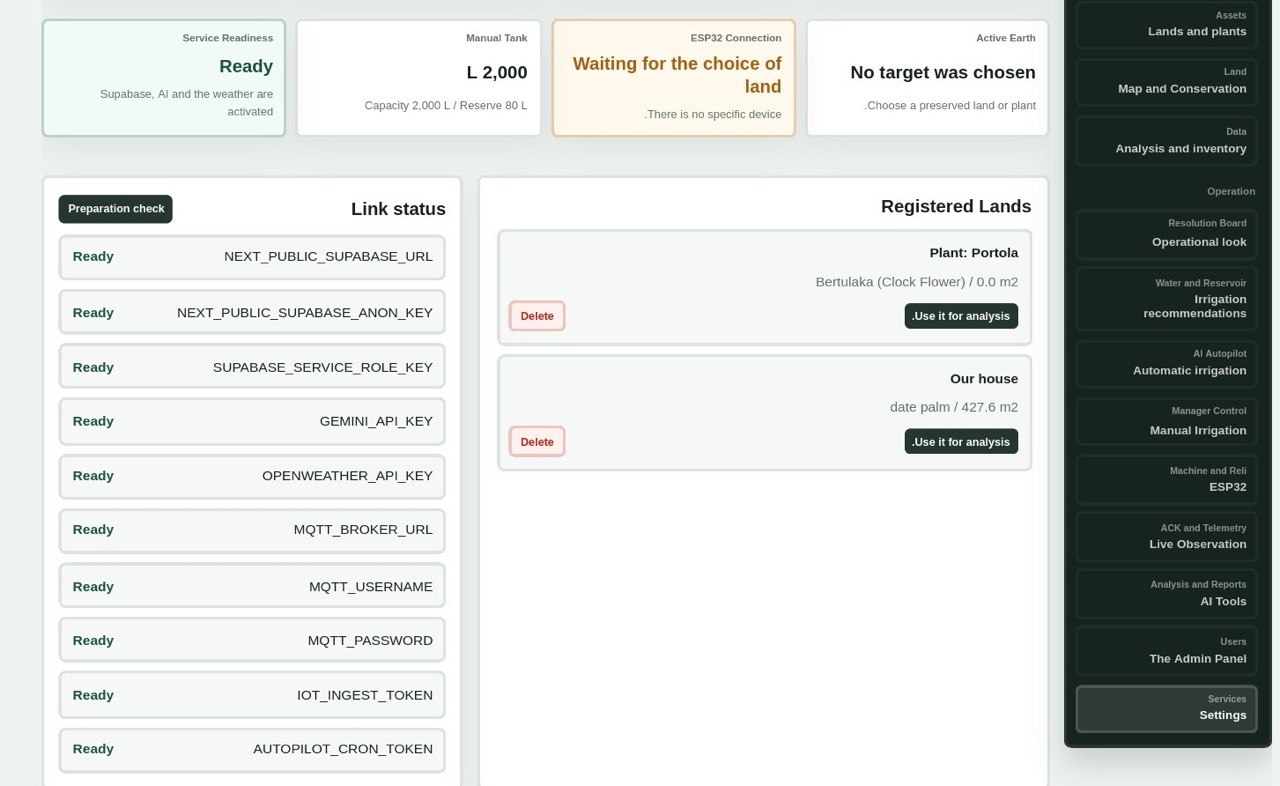Viewport: 1280px width, 786px height.
Task: Delete the Our house land
Action: pyautogui.click(x=537, y=442)
